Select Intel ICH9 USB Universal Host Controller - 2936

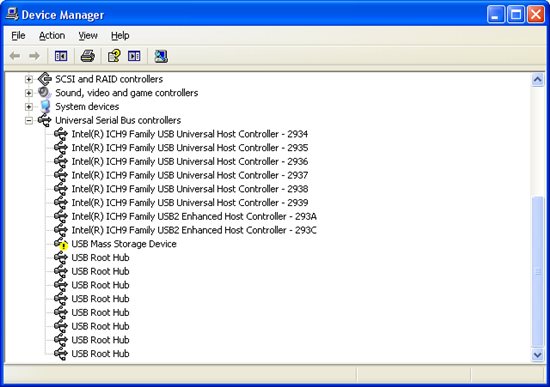coord(190,161)
